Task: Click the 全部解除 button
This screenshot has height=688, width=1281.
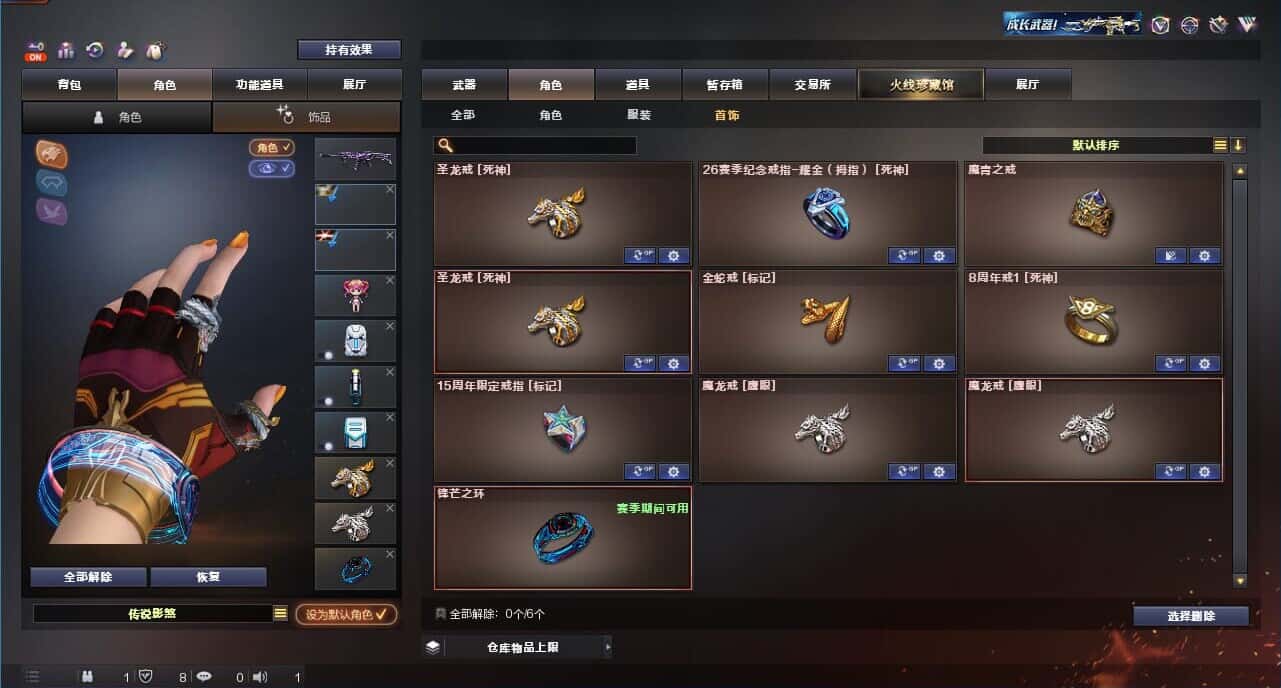Action: [88, 577]
